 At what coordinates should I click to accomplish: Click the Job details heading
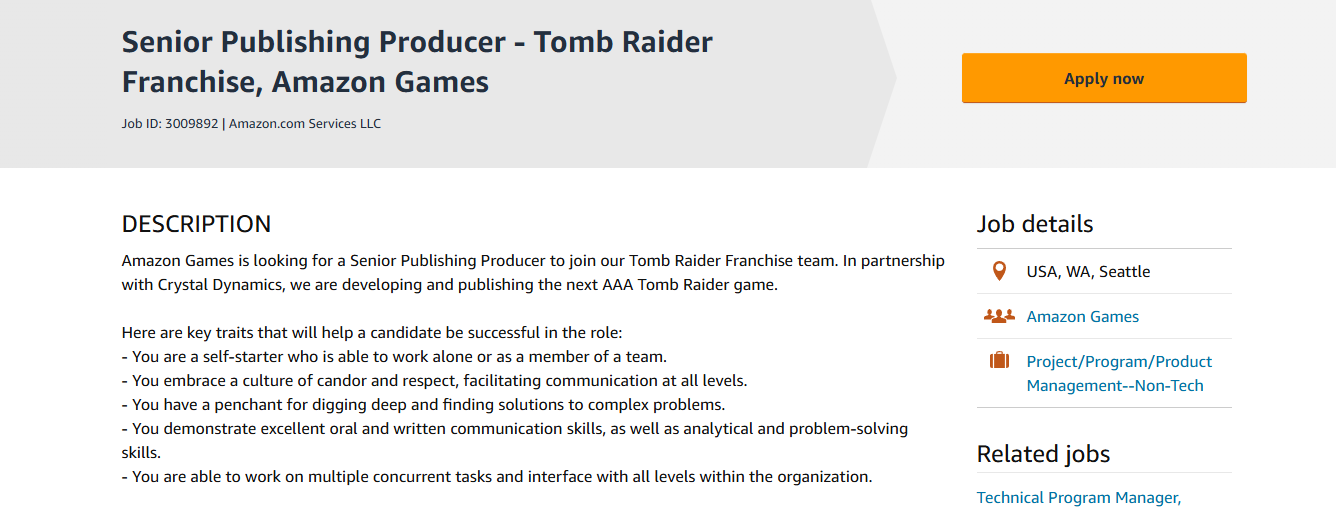[1035, 224]
